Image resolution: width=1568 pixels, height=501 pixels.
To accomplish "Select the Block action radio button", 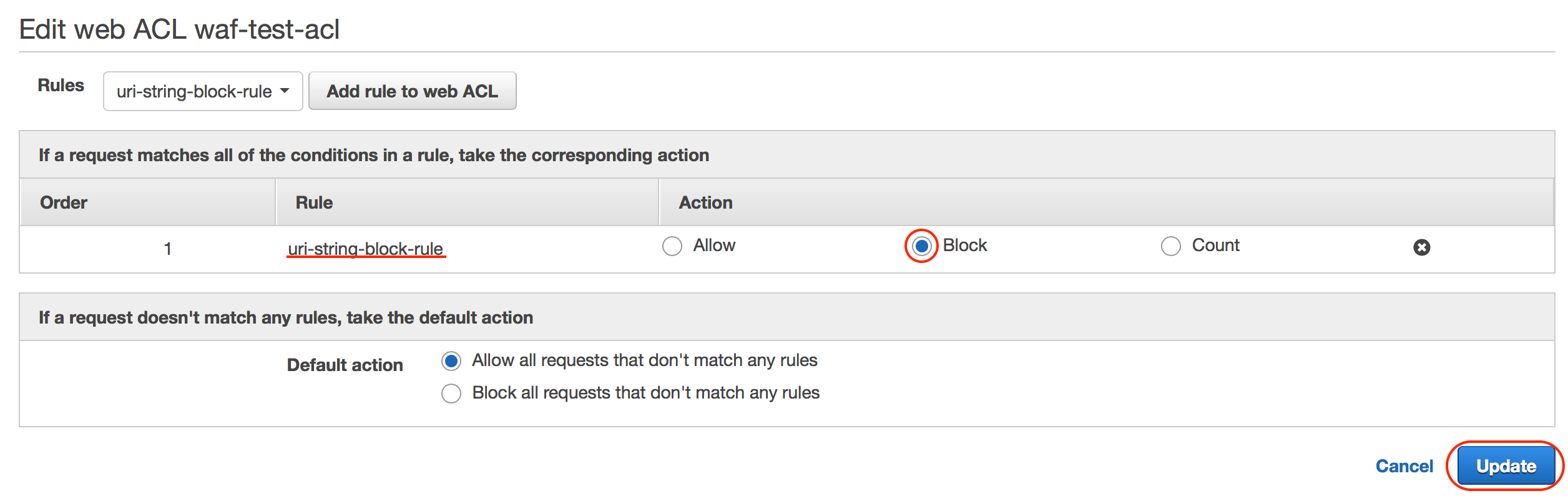I will click(921, 246).
